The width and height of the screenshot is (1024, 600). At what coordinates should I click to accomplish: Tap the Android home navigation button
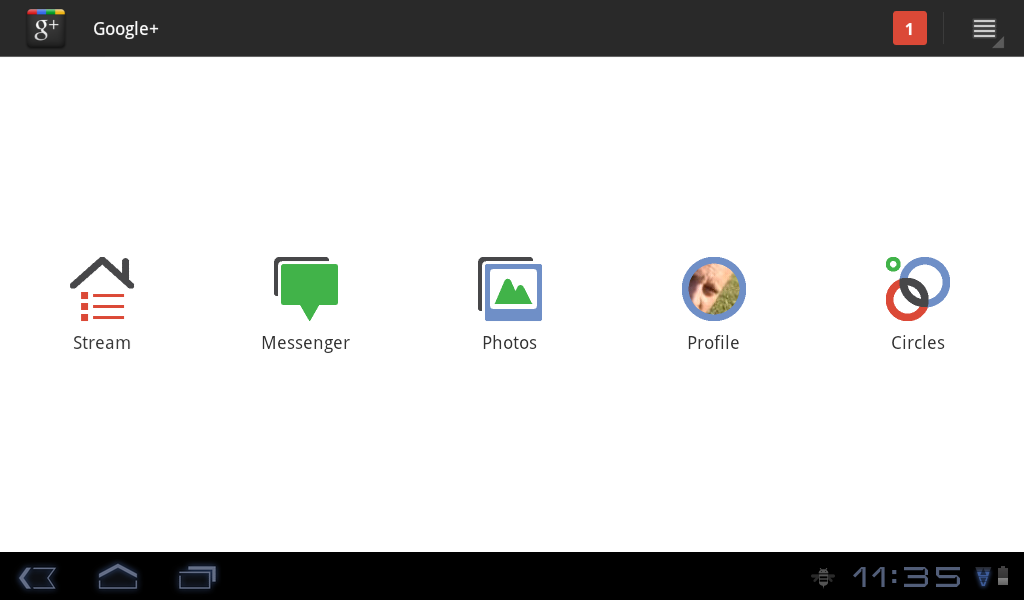[118, 576]
